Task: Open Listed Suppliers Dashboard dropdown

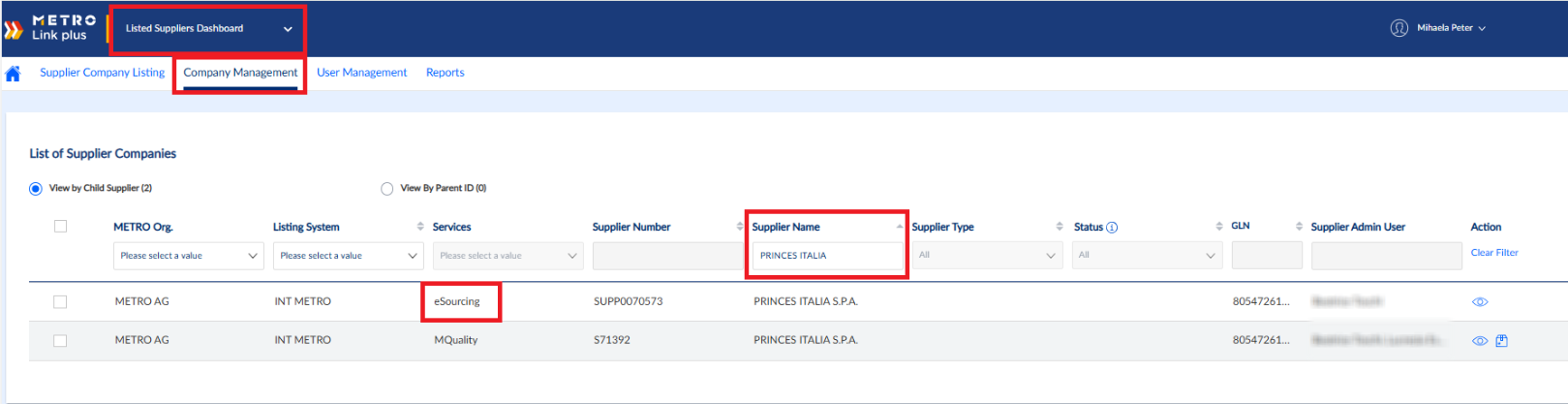Action: (208, 29)
